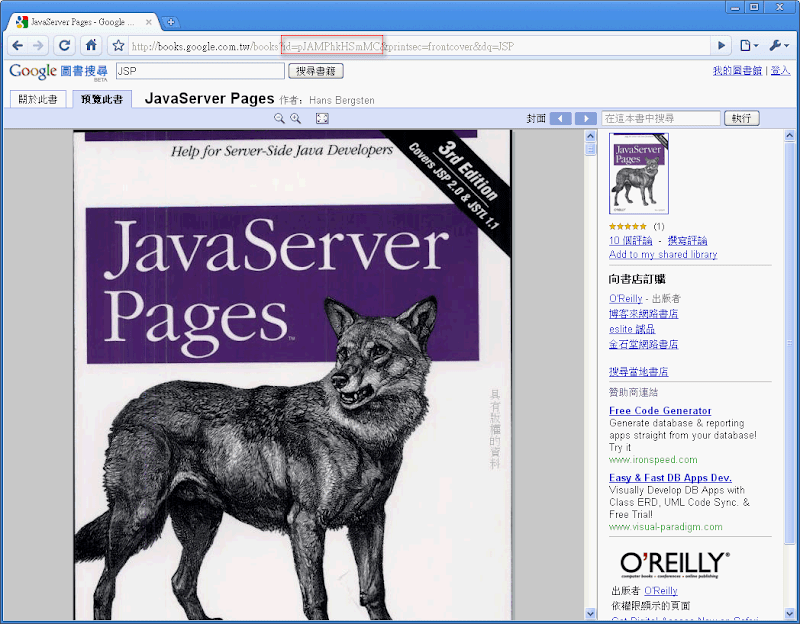Click the book viewer scrollbar up arrow
Viewport: 800px width, 624px height.
coord(590,136)
